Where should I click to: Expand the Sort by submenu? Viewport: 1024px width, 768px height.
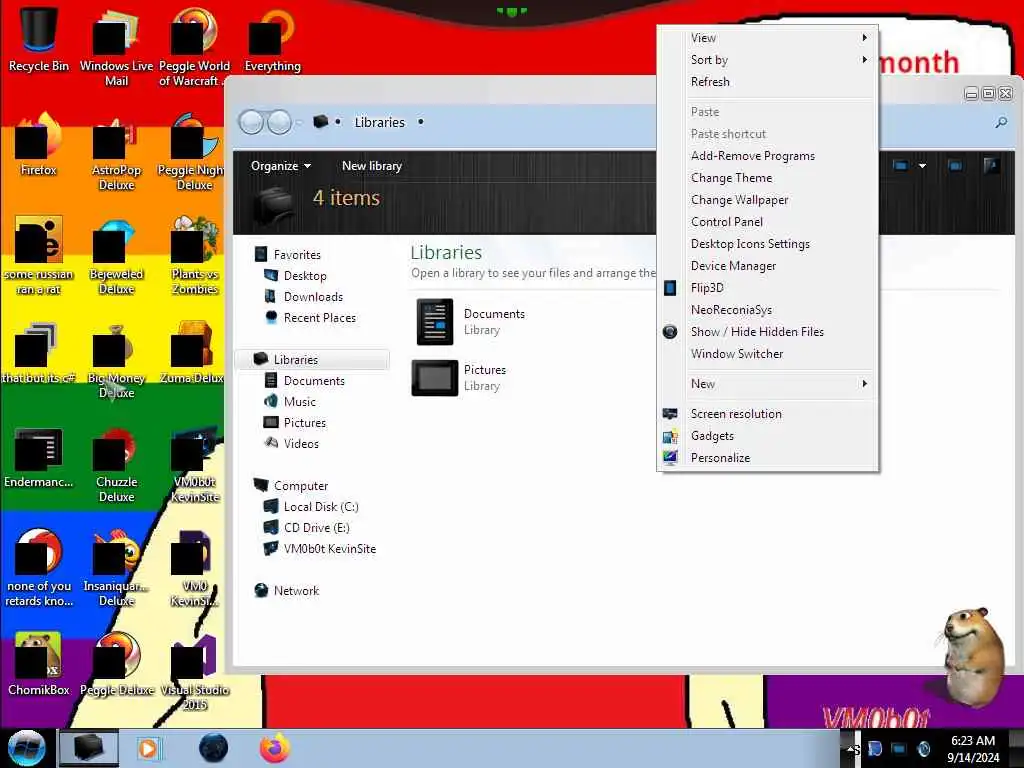point(767,60)
